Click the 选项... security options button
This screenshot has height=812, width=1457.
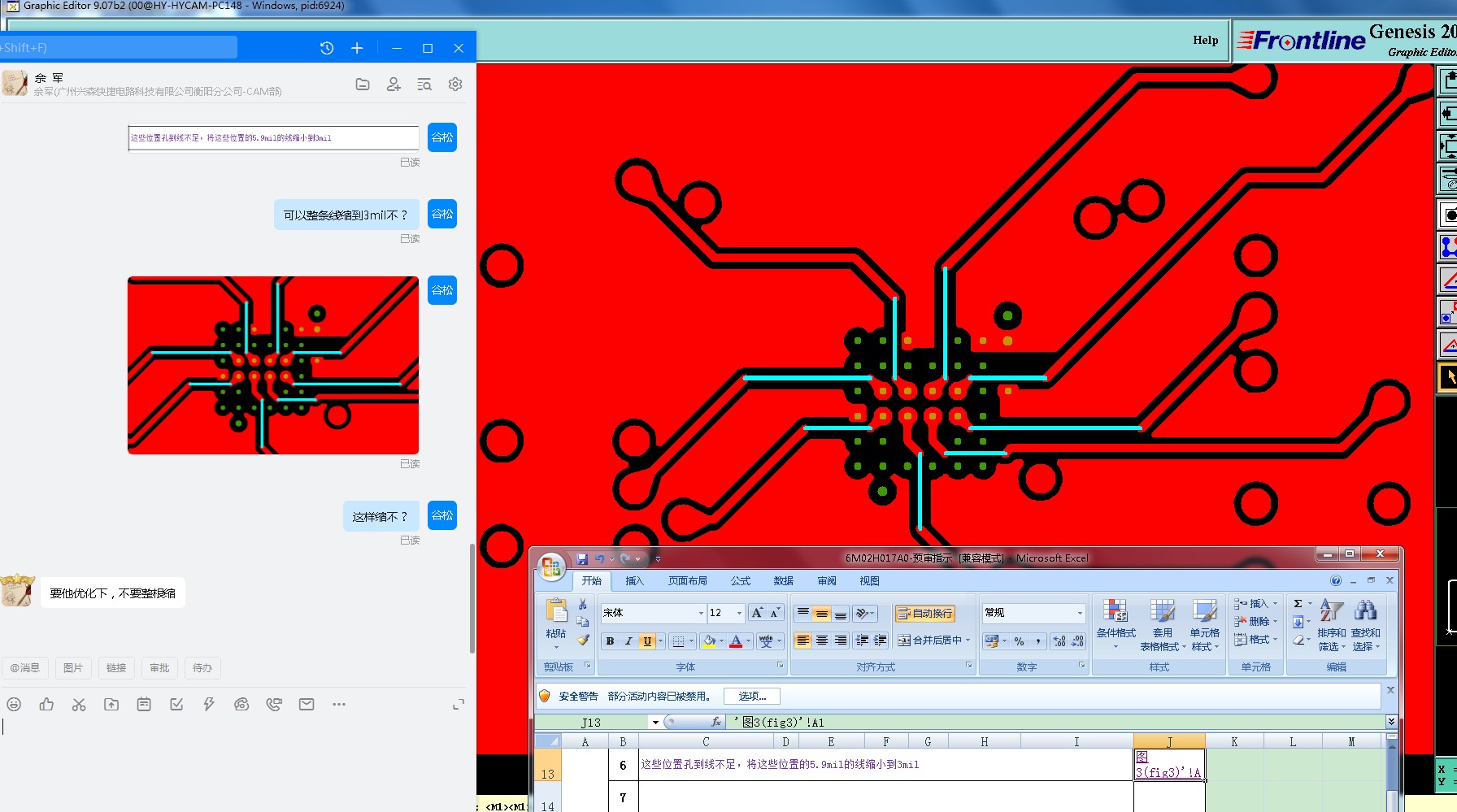click(752, 697)
